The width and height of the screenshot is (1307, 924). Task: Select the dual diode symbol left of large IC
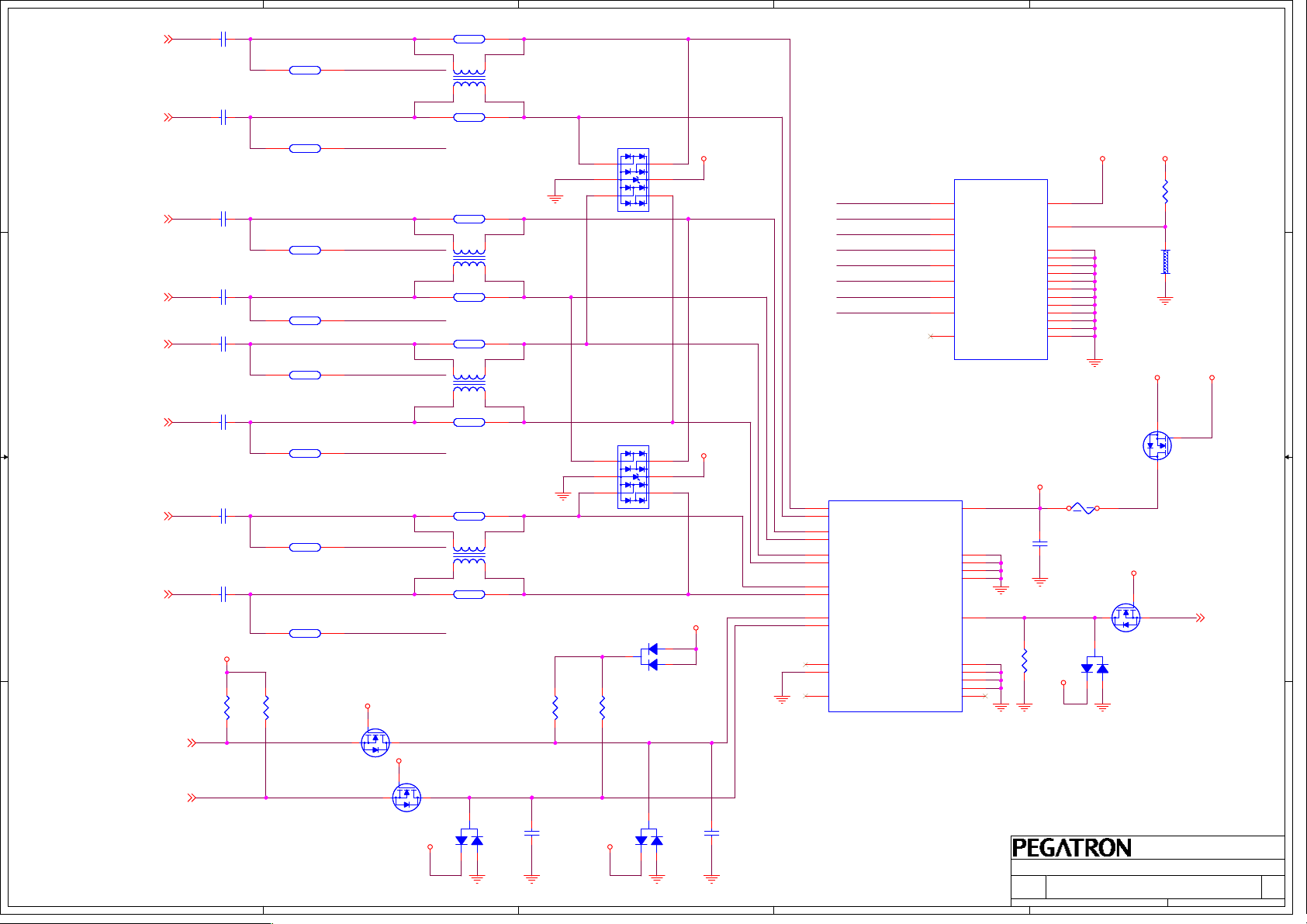[x=650, y=656]
